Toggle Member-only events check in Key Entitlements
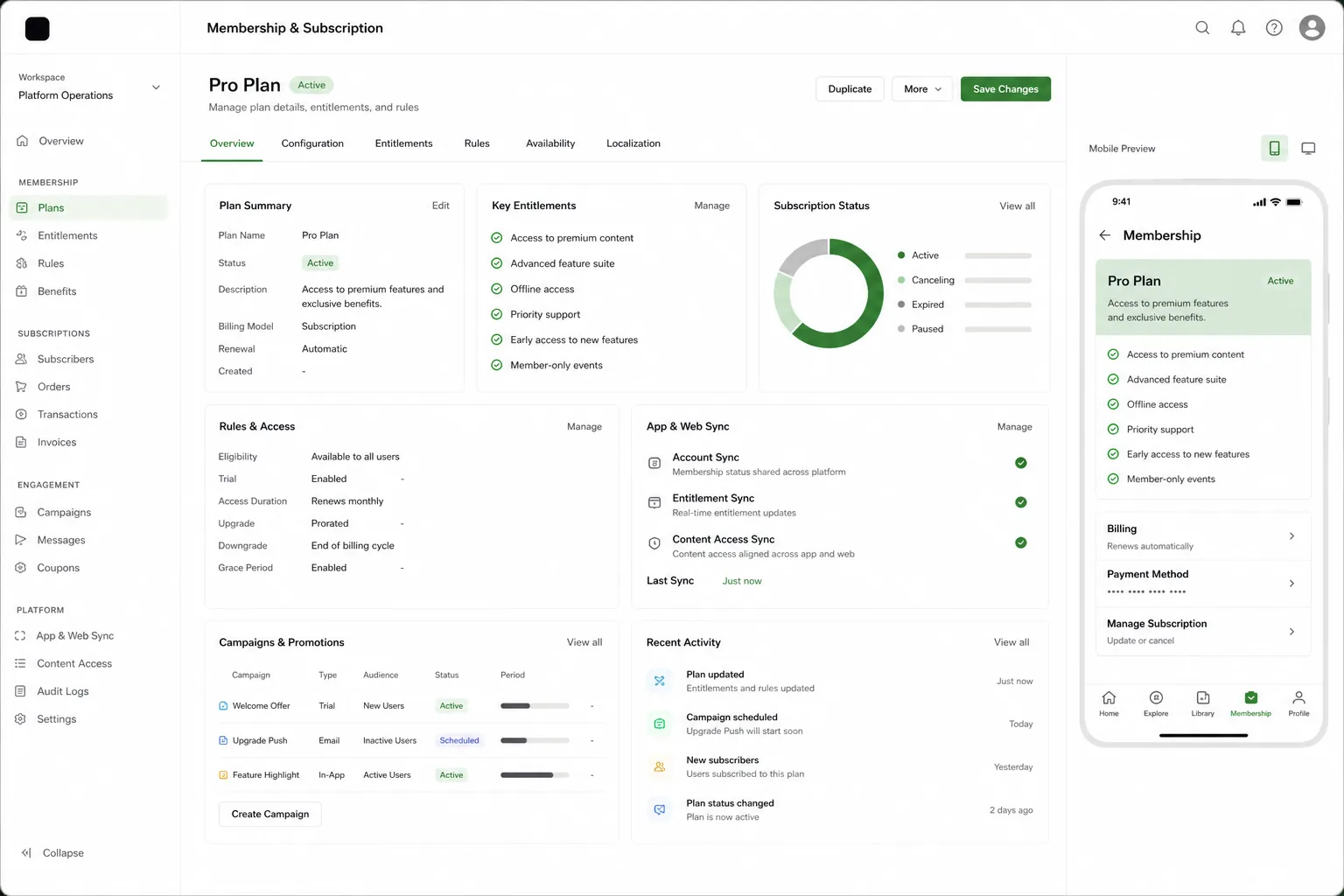Viewport: 1344px width, 896px height. click(x=497, y=365)
